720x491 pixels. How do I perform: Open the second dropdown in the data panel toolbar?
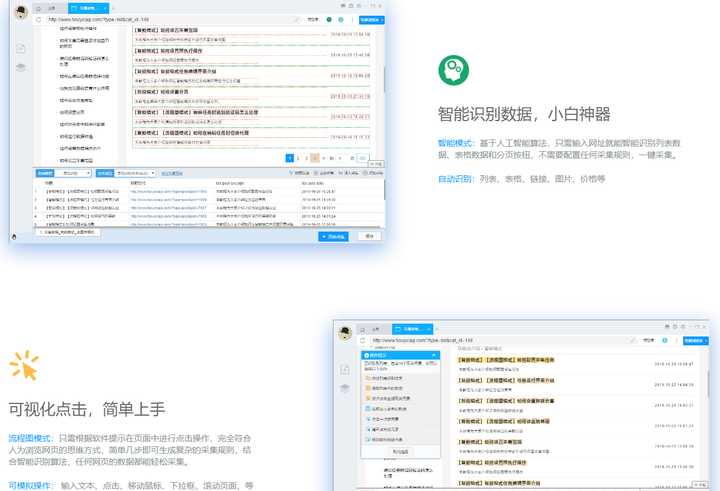point(135,173)
